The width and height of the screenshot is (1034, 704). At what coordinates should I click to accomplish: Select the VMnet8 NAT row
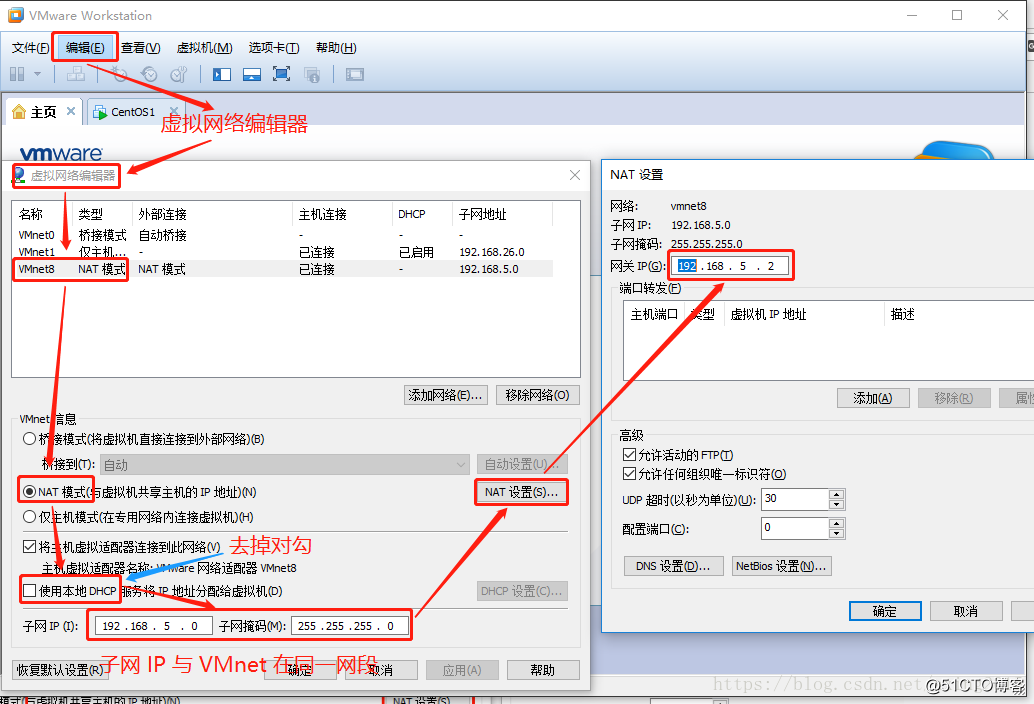(x=284, y=269)
